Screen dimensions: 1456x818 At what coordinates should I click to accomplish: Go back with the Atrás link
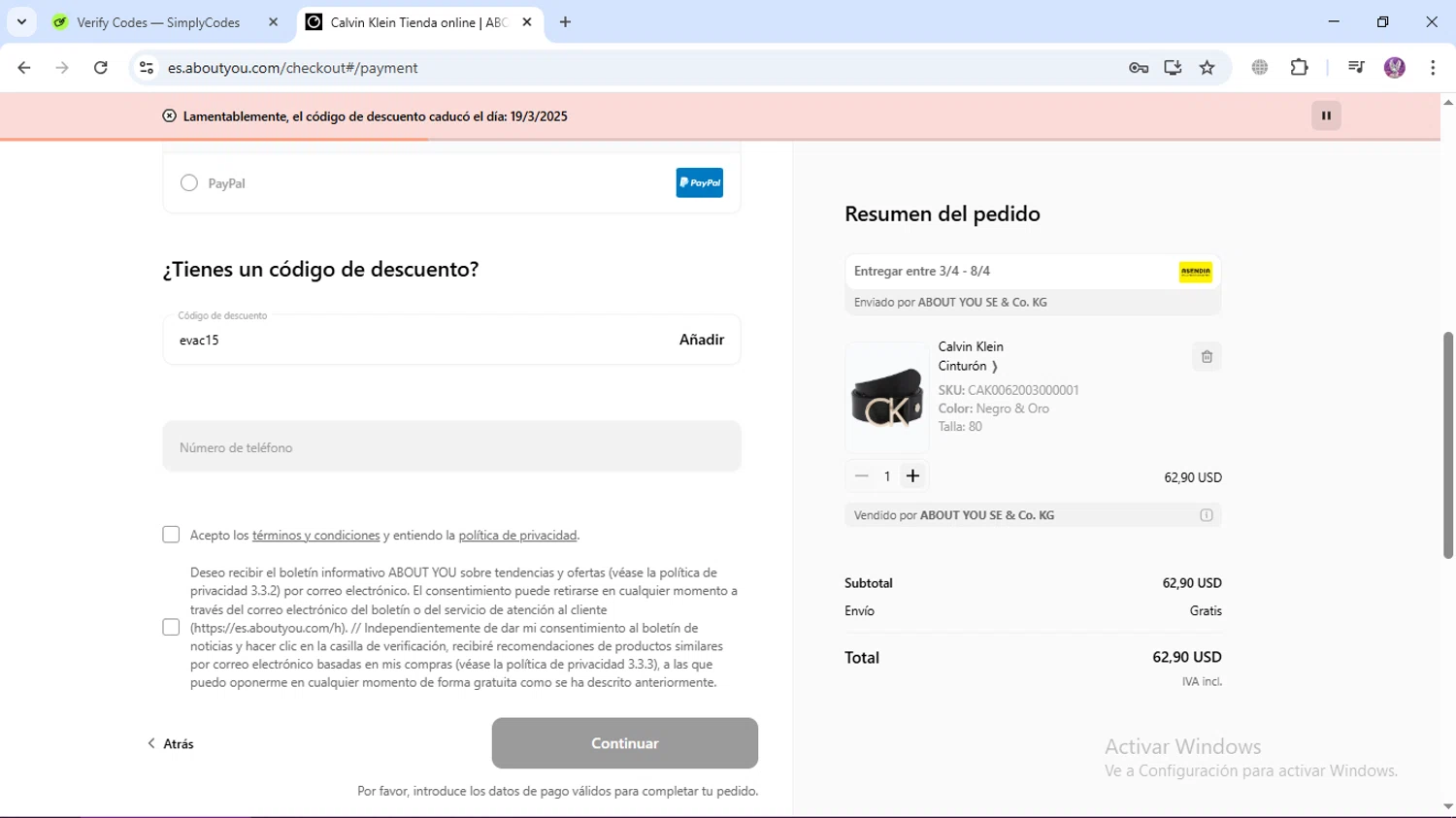pyautogui.click(x=171, y=743)
